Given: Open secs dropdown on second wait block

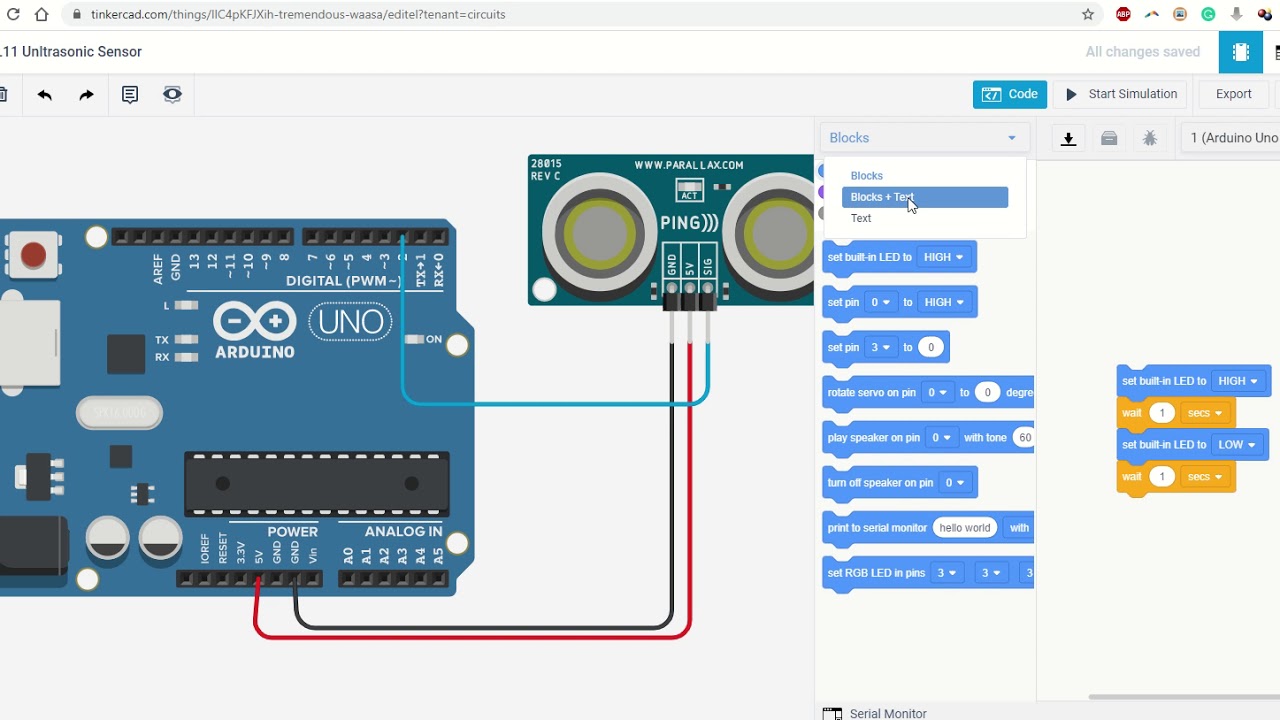Looking at the screenshot, I should [x=1204, y=477].
